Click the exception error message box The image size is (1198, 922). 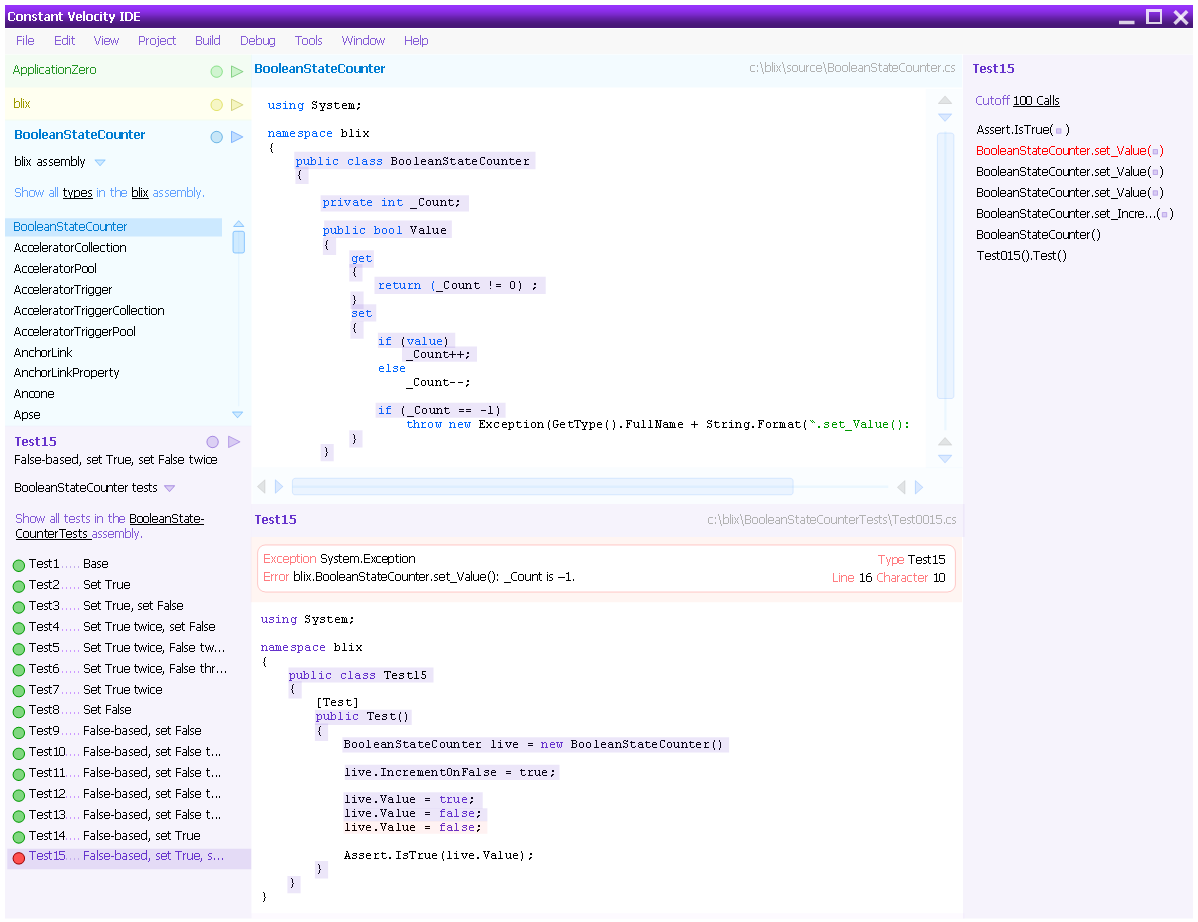point(607,568)
